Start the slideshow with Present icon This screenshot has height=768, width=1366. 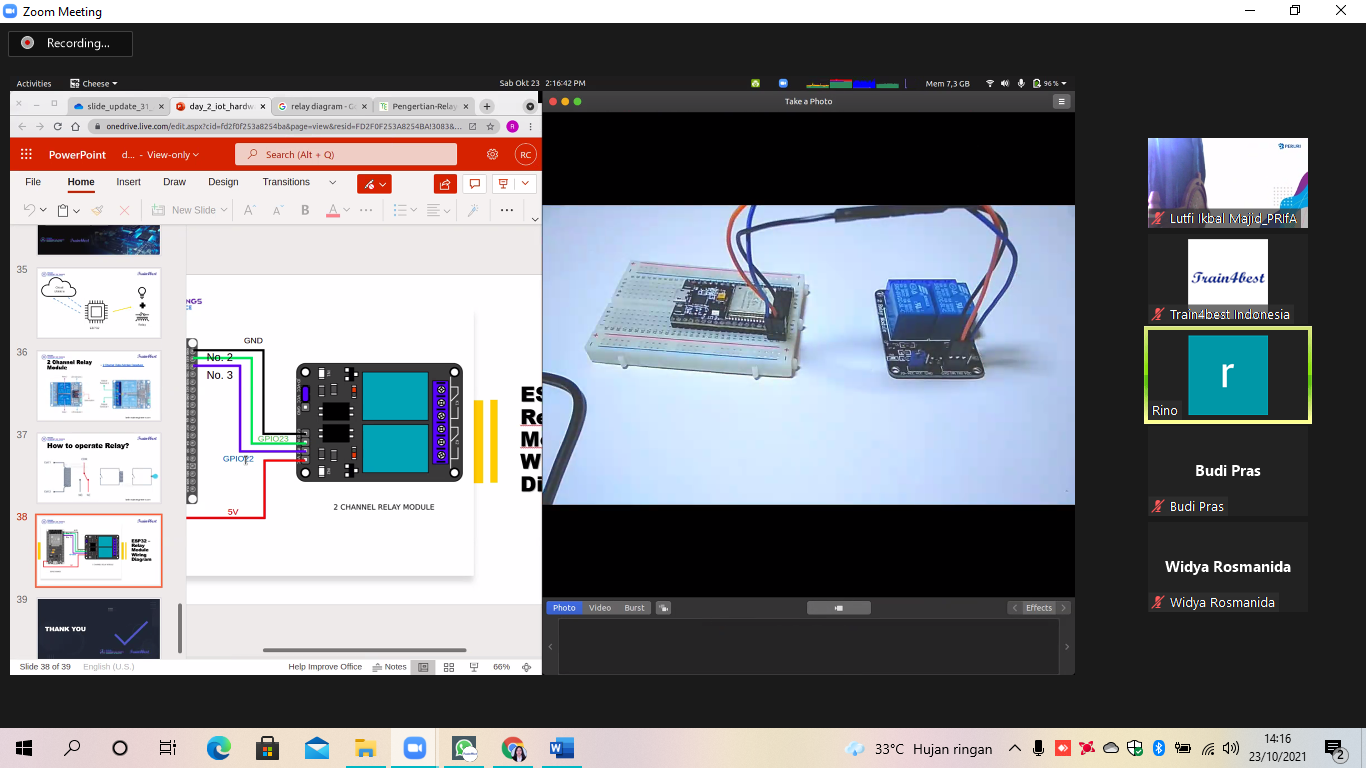point(503,184)
